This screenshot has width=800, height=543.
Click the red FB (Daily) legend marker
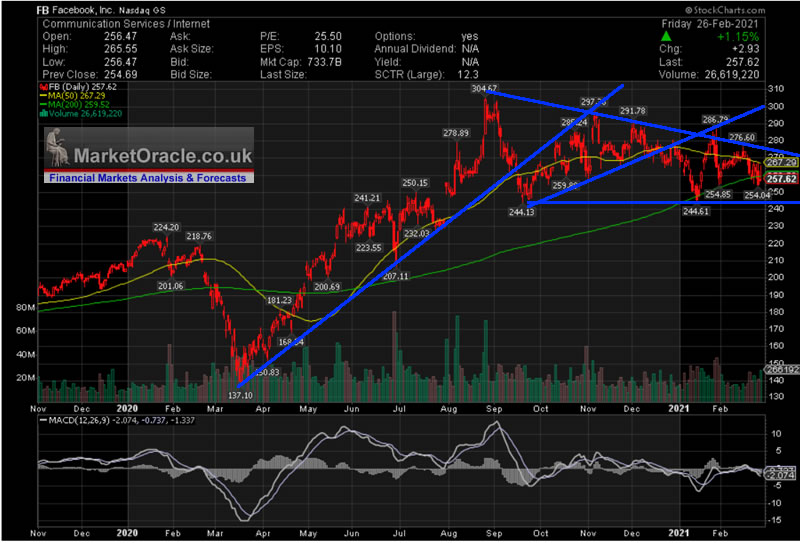point(43,88)
